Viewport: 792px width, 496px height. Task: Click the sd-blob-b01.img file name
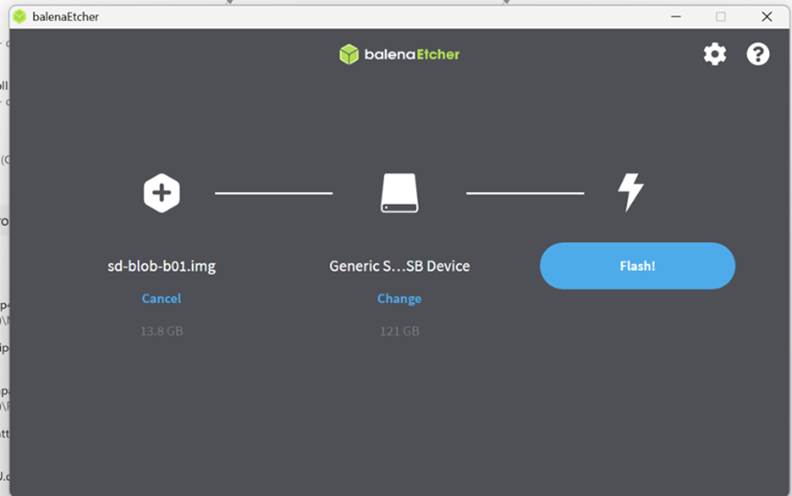click(161, 266)
